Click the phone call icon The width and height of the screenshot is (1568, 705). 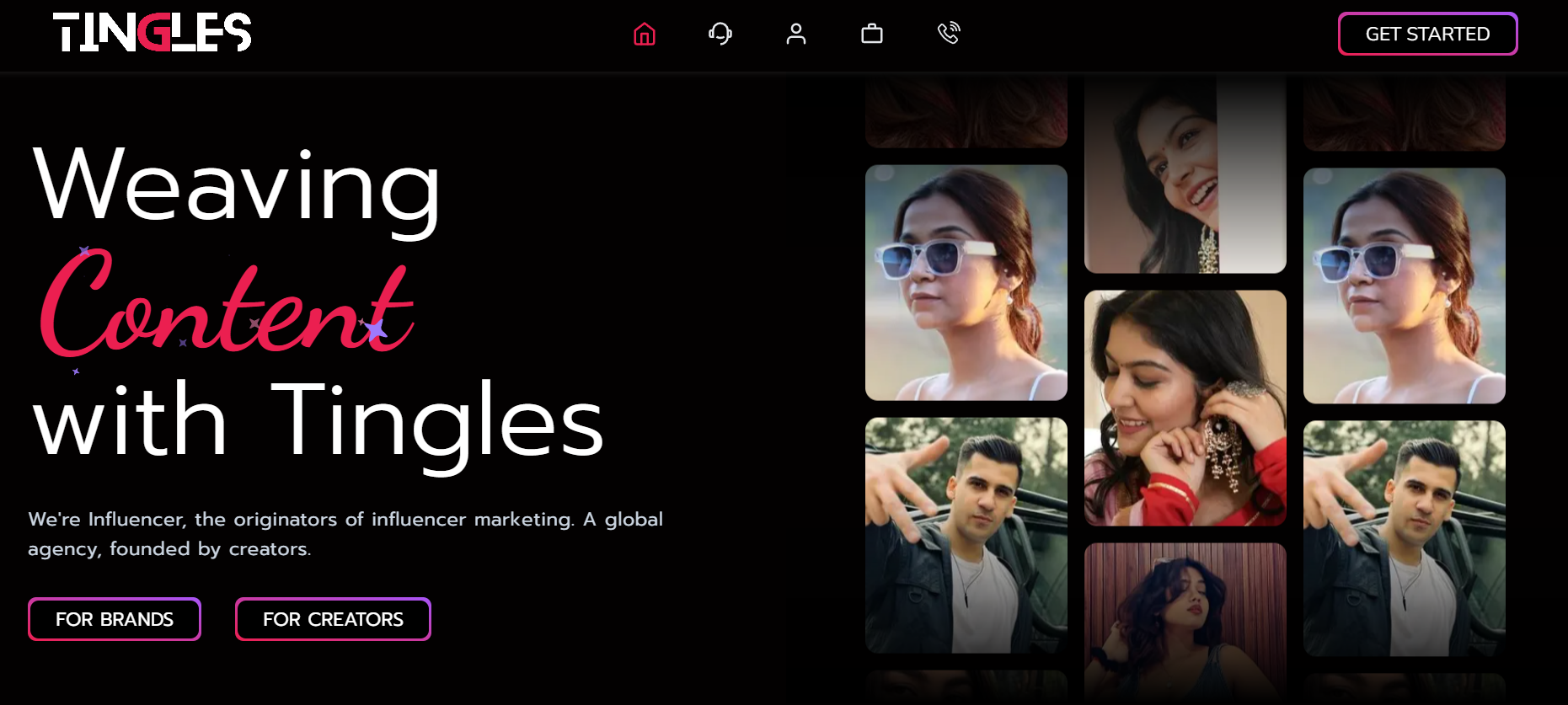[949, 34]
